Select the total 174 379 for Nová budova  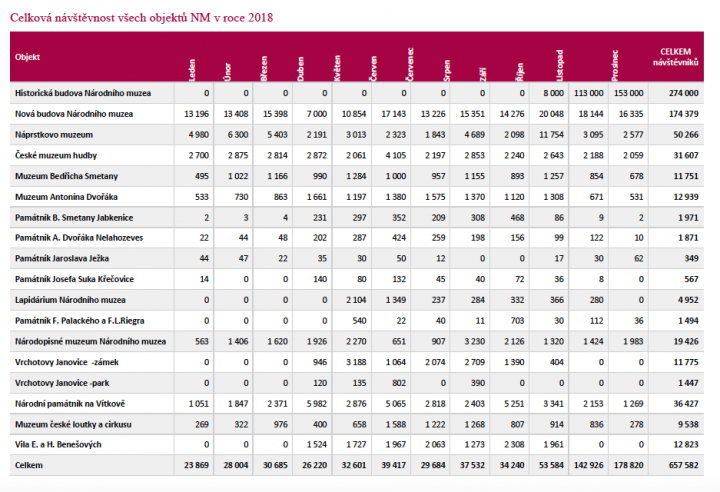point(683,114)
